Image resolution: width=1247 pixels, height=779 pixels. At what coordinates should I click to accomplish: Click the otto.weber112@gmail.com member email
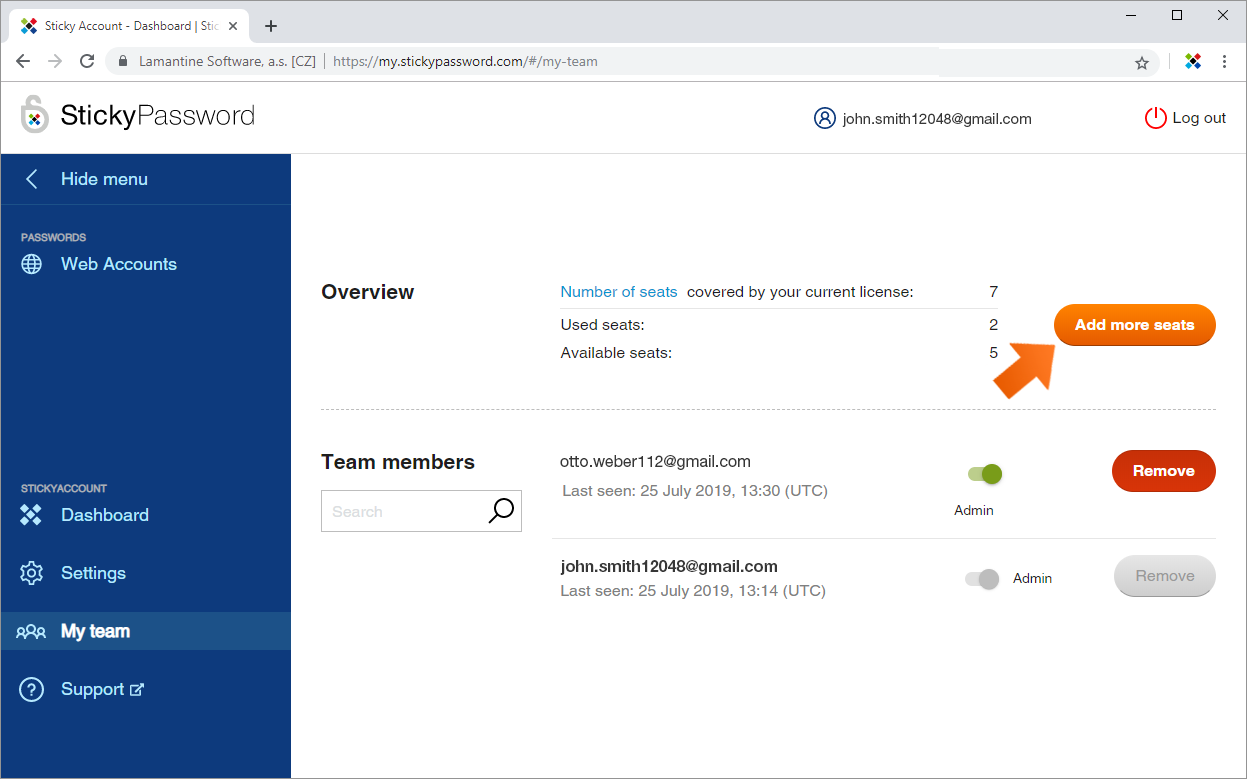tap(655, 461)
